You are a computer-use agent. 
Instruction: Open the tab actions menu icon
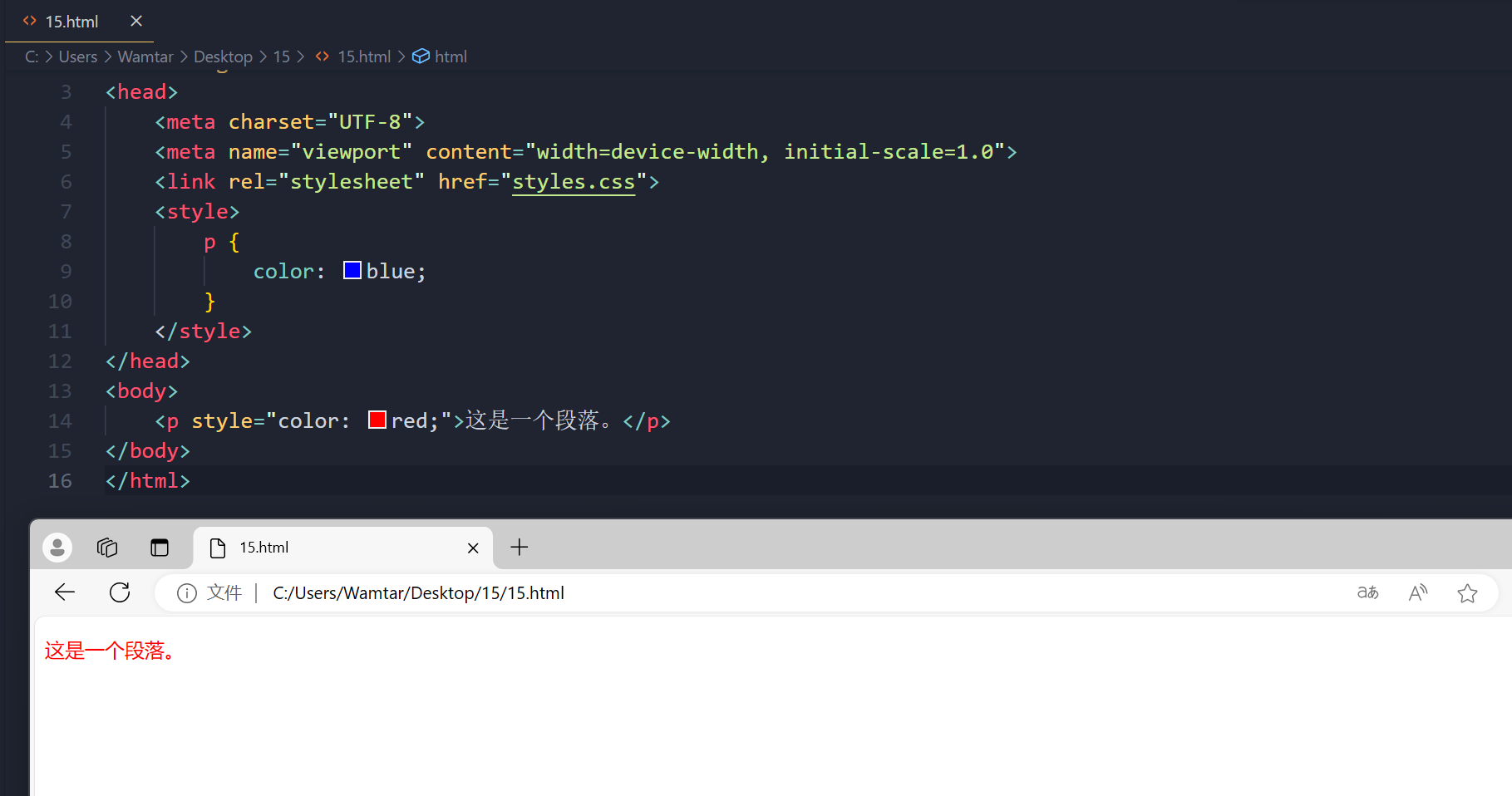point(160,547)
